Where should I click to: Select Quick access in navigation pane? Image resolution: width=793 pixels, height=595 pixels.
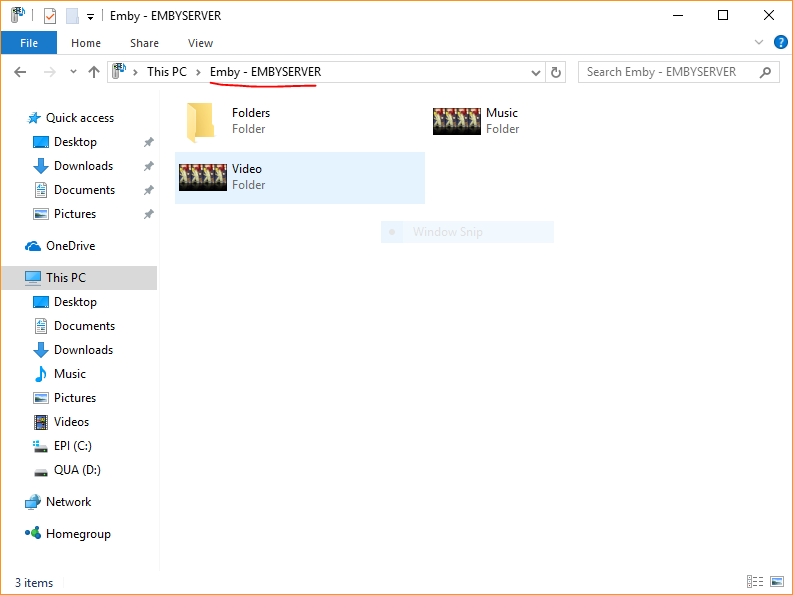(x=79, y=118)
